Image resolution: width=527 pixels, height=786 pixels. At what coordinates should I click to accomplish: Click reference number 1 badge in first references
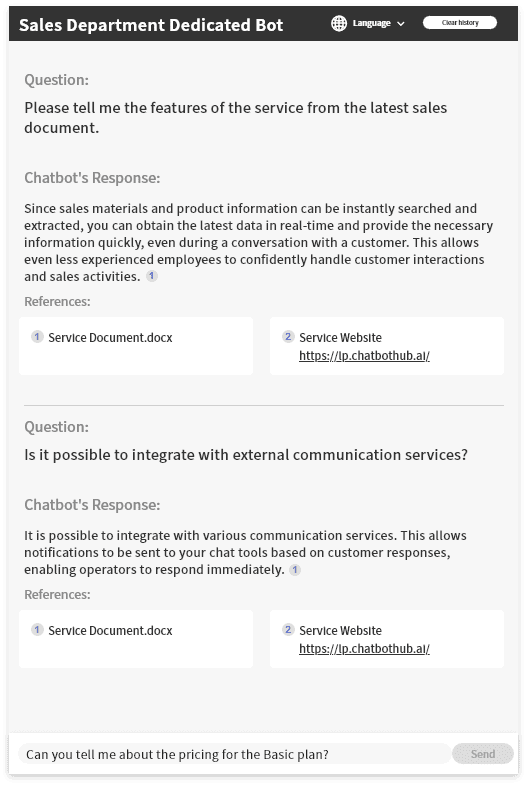[37, 336]
